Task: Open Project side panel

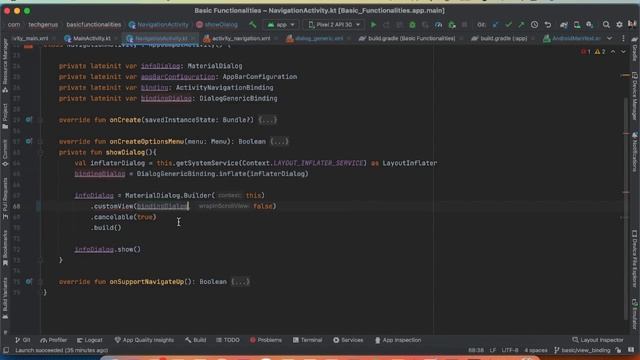Action: tap(5, 116)
